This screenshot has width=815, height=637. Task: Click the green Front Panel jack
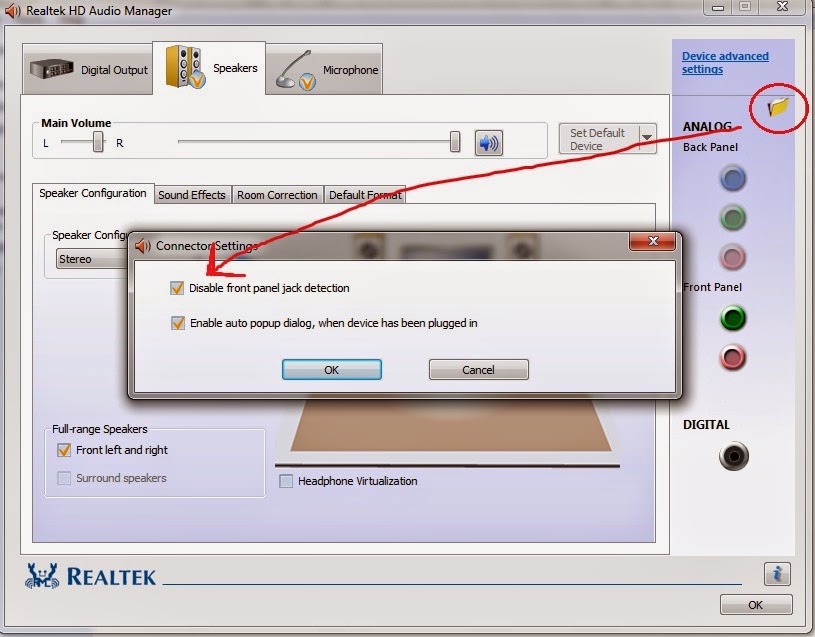pos(733,318)
